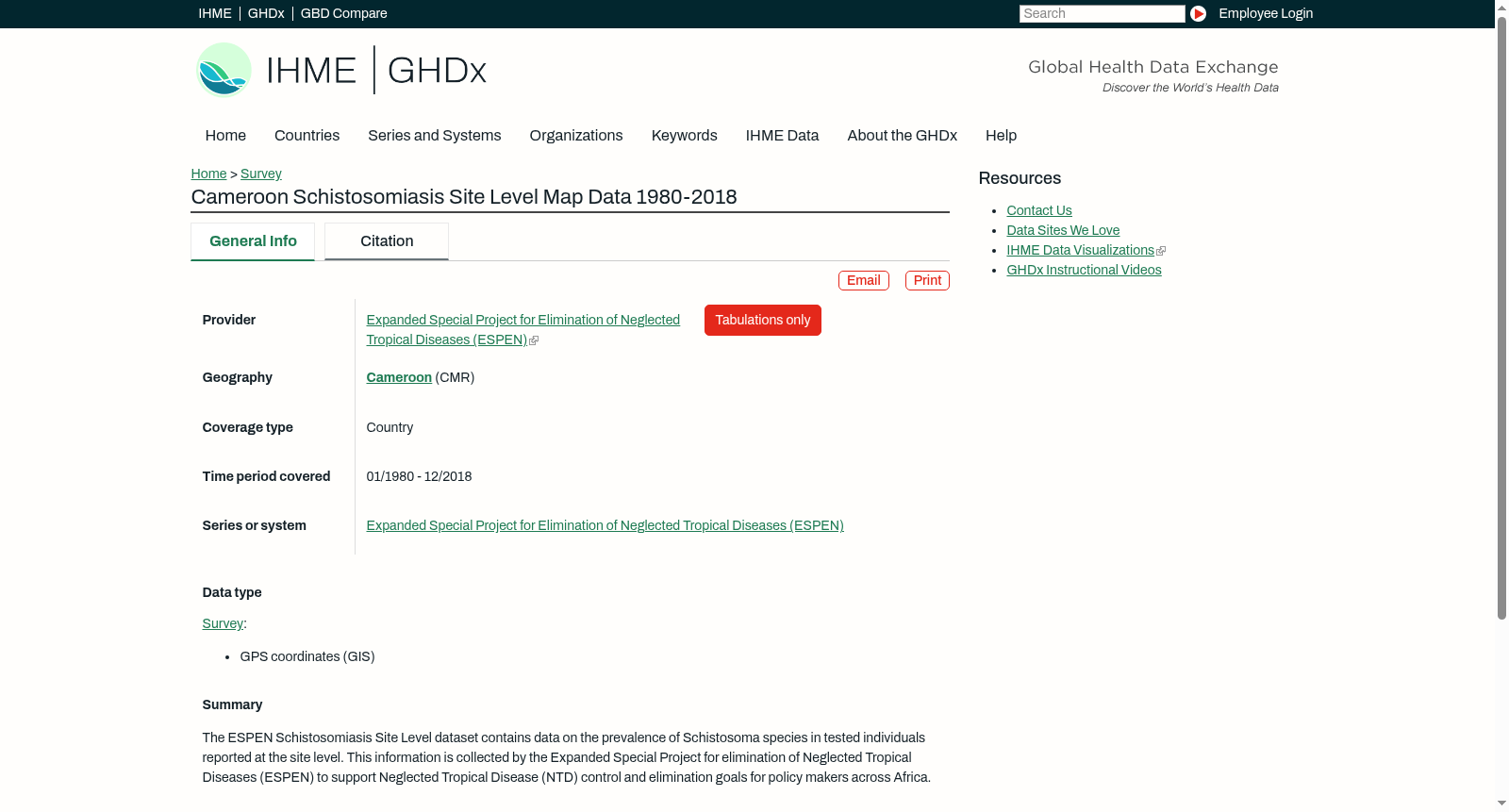Screen dimensions: 1509x812
Task: Click external link icon beside ESPEN provider
Action: 534,340
